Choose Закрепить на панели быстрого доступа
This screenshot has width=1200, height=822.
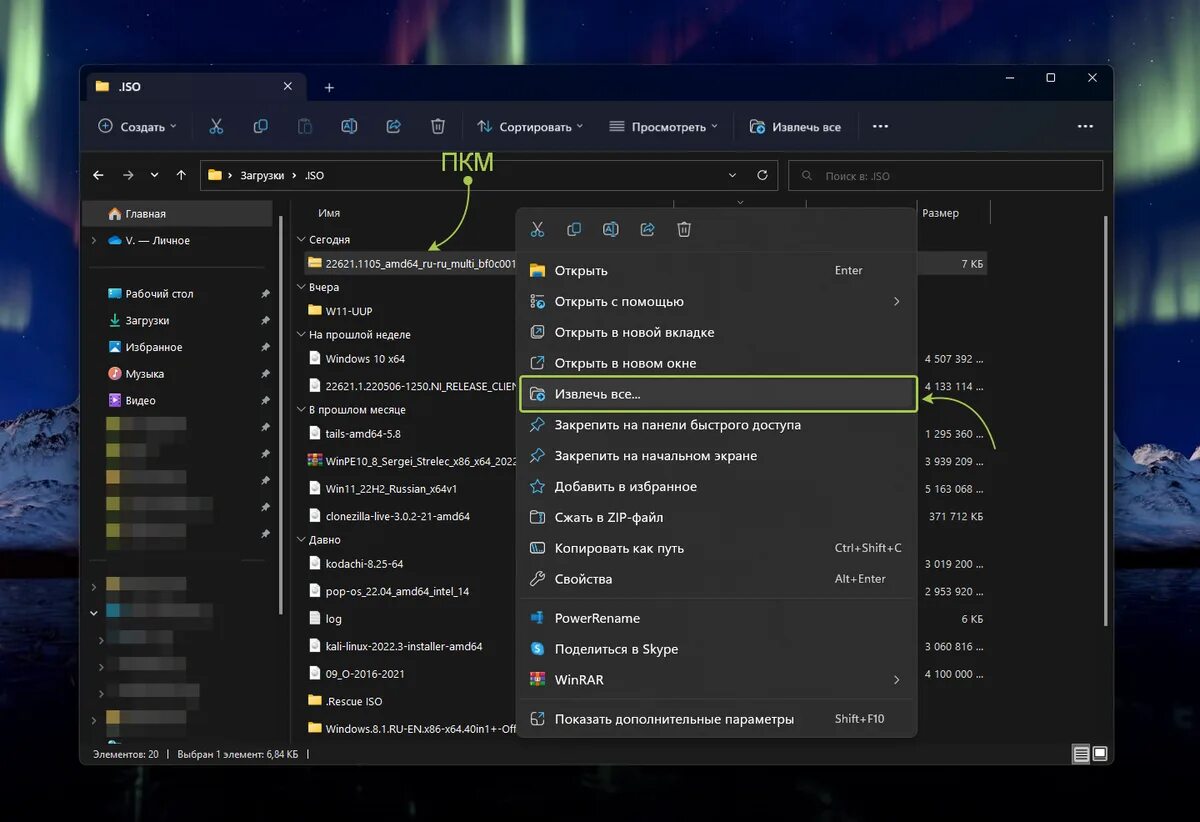(716, 425)
